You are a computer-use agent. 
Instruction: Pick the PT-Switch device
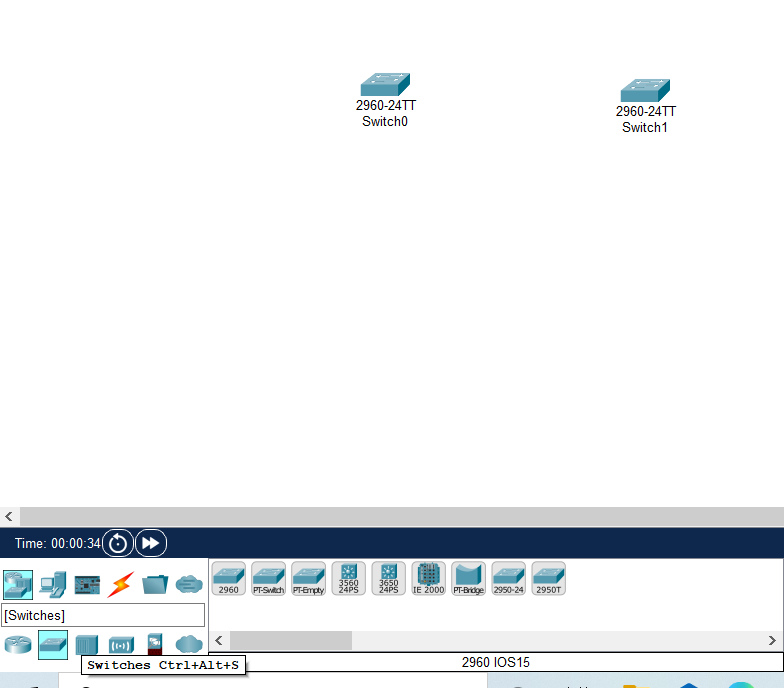click(268, 578)
